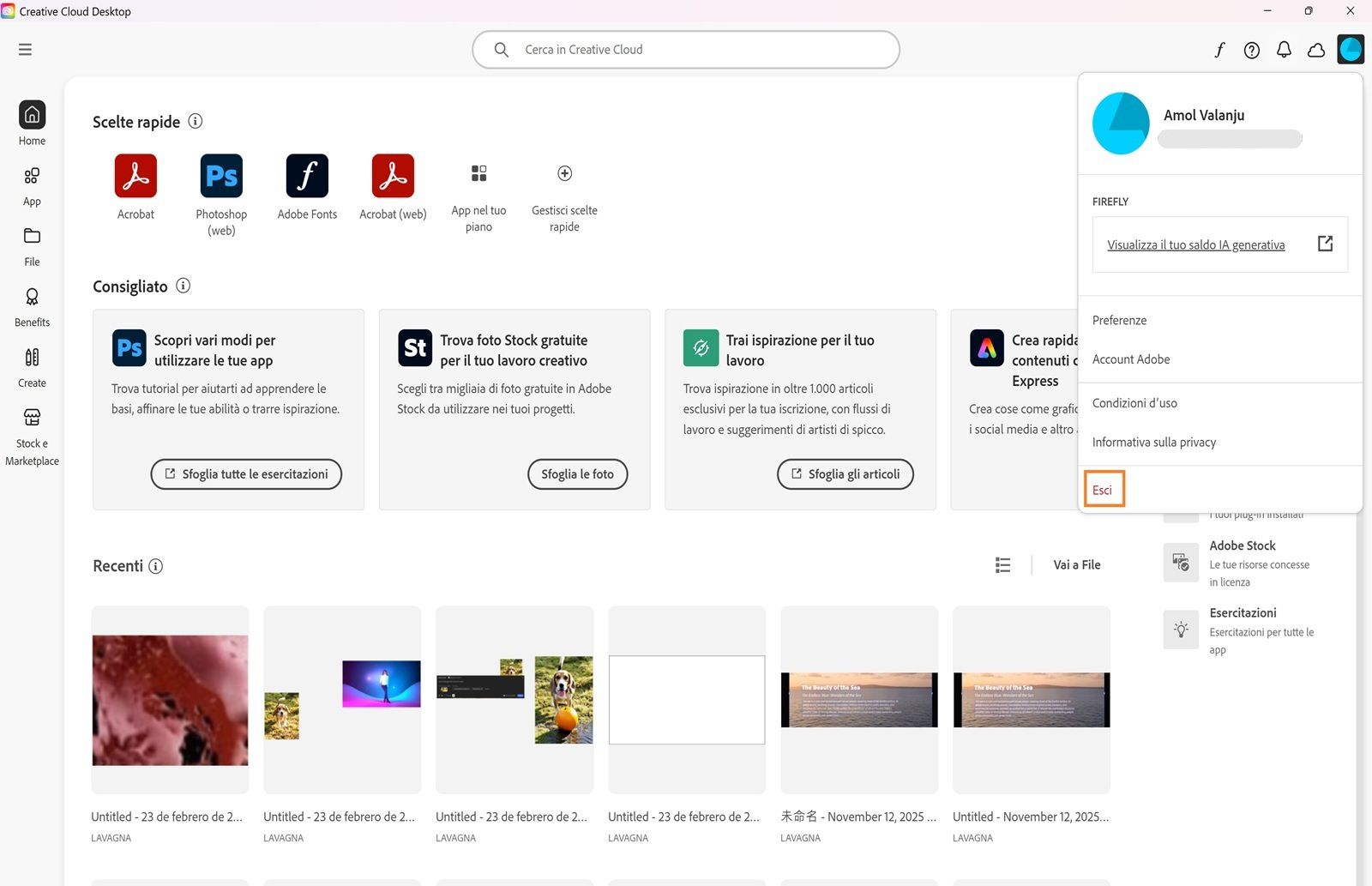Open Visualizza il tuo saldo IA generativa
Image resolution: width=1372 pixels, height=886 pixels.
tap(1196, 245)
